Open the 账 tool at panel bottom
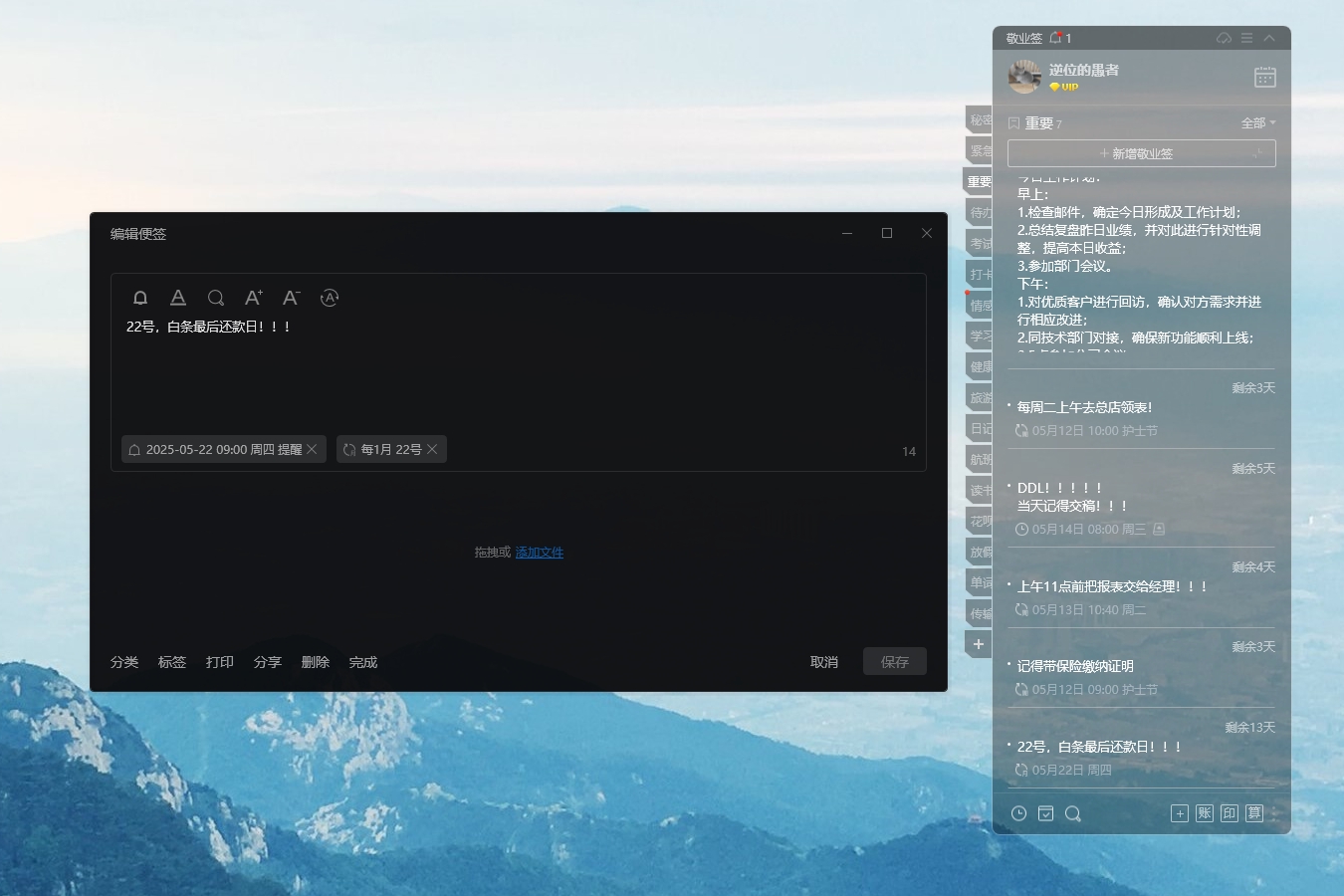The height and width of the screenshot is (896, 1344). pyautogui.click(x=1205, y=813)
